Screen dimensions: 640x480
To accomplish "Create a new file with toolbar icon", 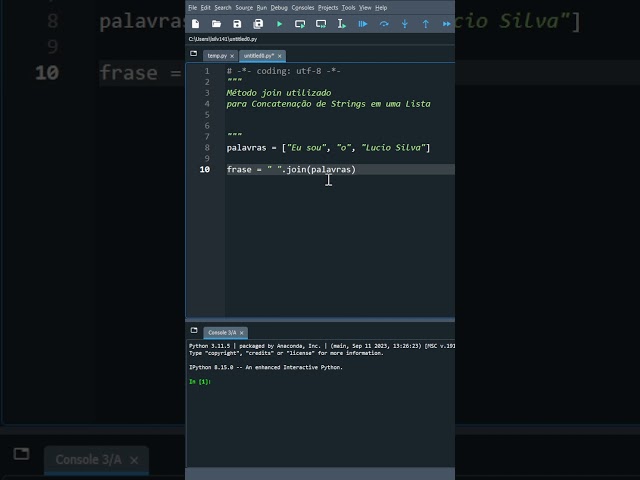I will 196,24.
